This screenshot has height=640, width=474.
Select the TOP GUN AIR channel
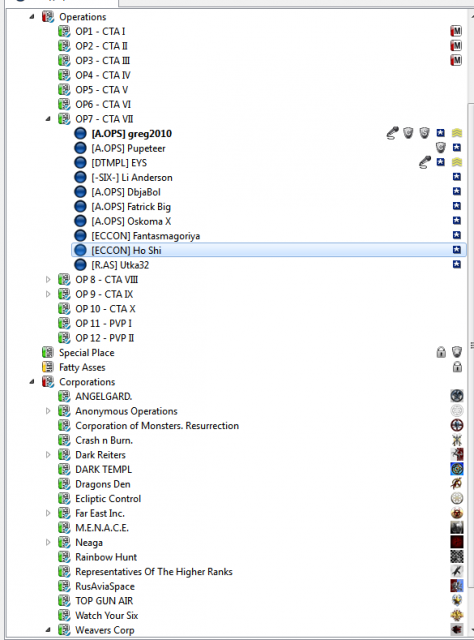(x=104, y=601)
